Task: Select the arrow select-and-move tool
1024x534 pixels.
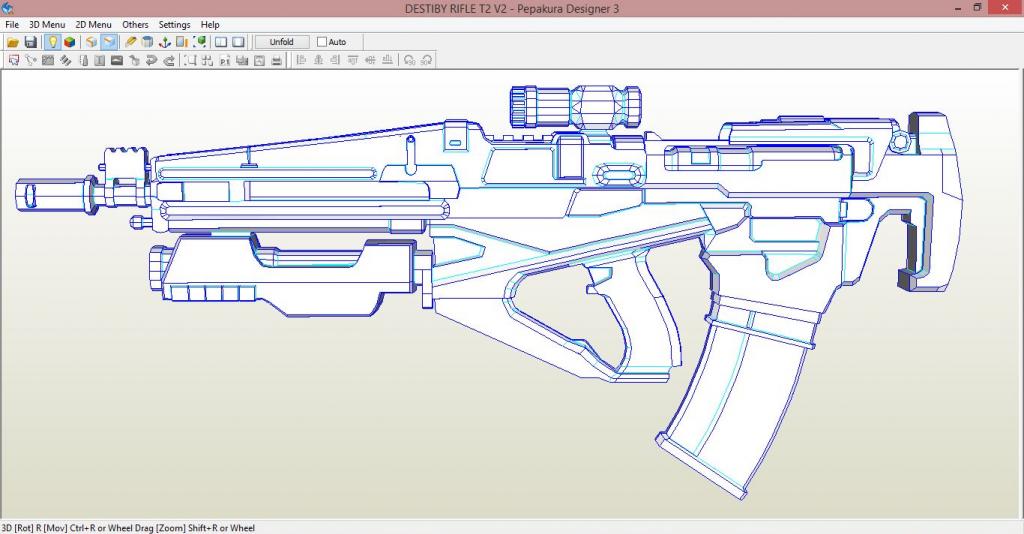Action: [x=13, y=60]
